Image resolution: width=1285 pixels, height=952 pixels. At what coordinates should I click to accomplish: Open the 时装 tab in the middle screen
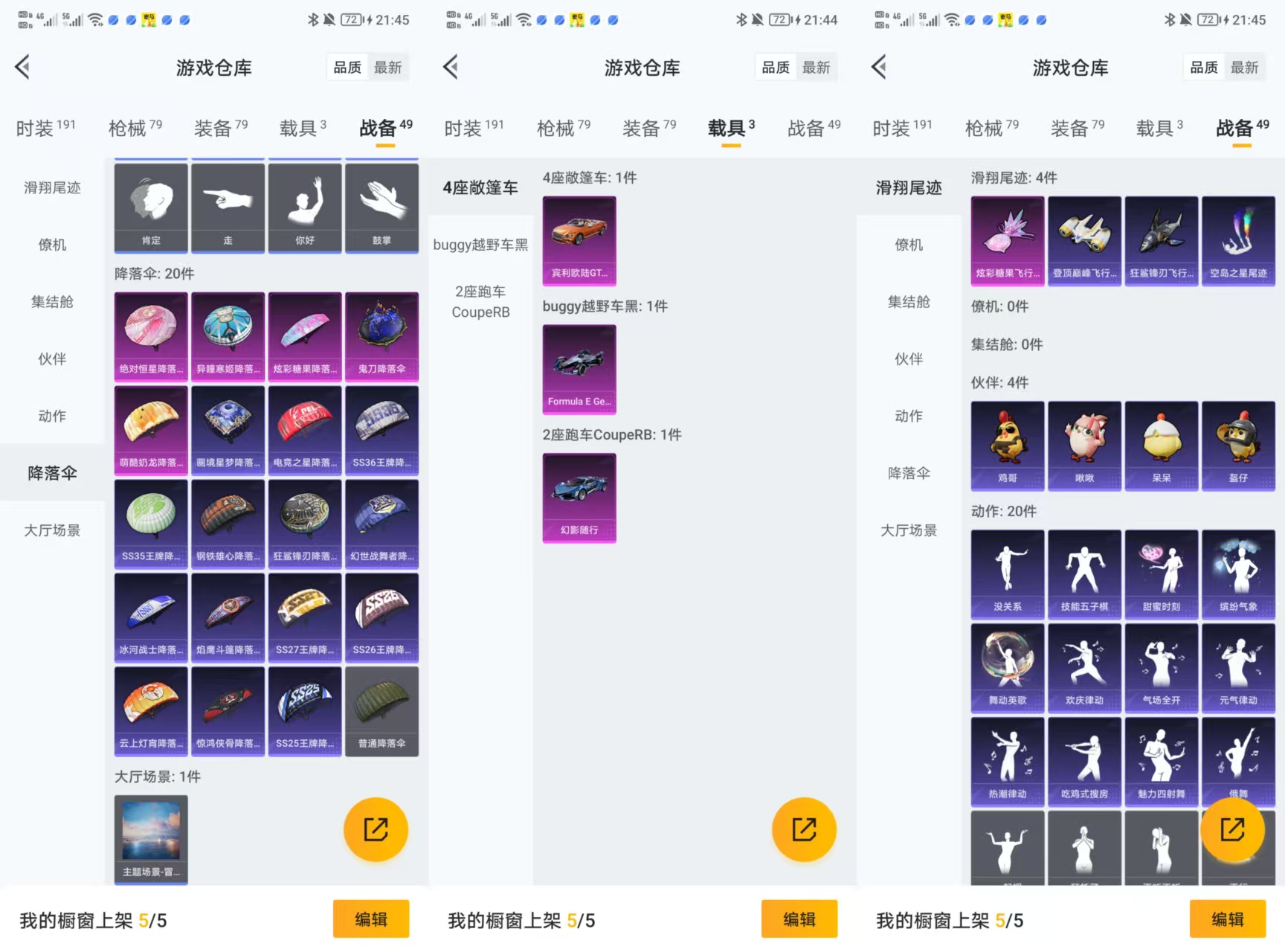tap(473, 128)
